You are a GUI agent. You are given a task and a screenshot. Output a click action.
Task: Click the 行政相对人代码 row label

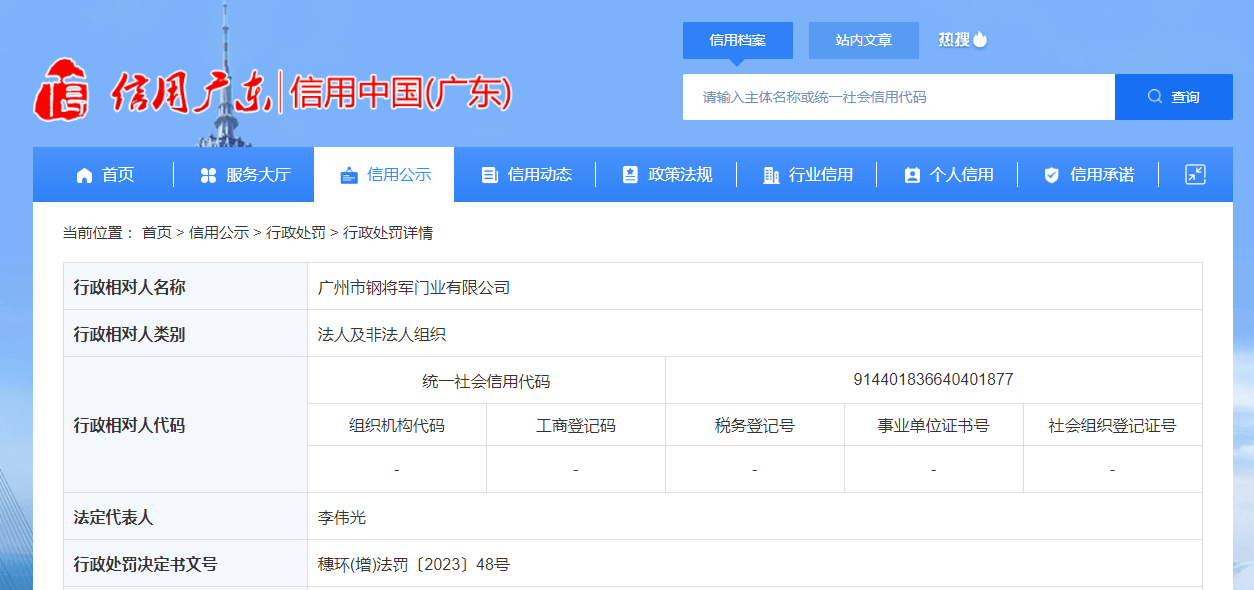pyautogui.click(x=130, y=425)
